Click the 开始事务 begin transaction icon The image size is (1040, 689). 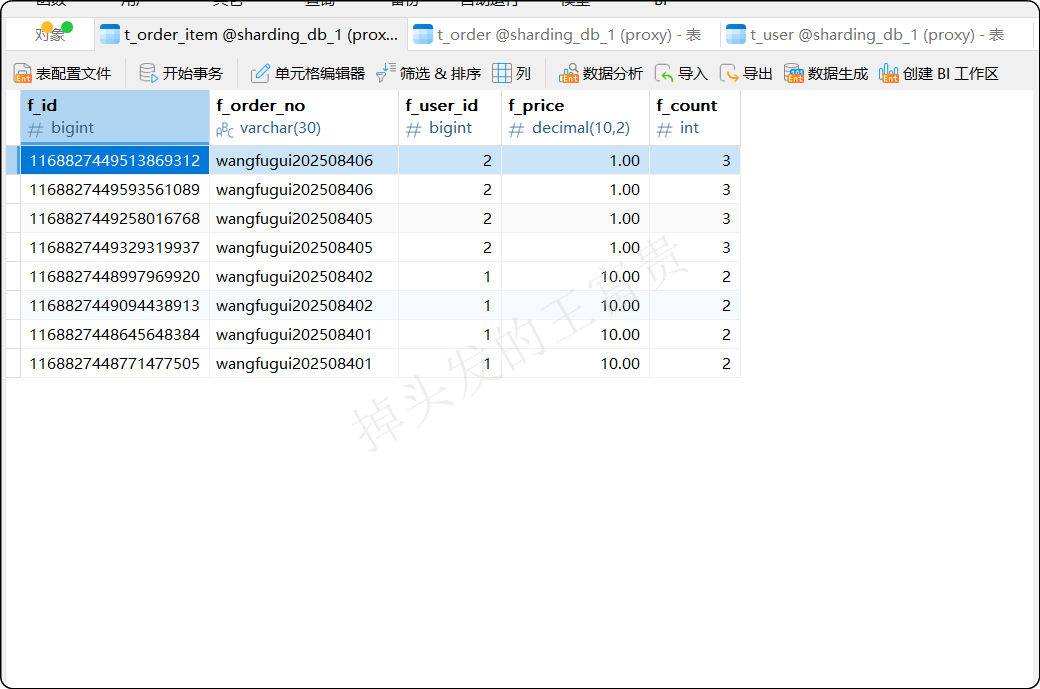(x=148, y=74)
